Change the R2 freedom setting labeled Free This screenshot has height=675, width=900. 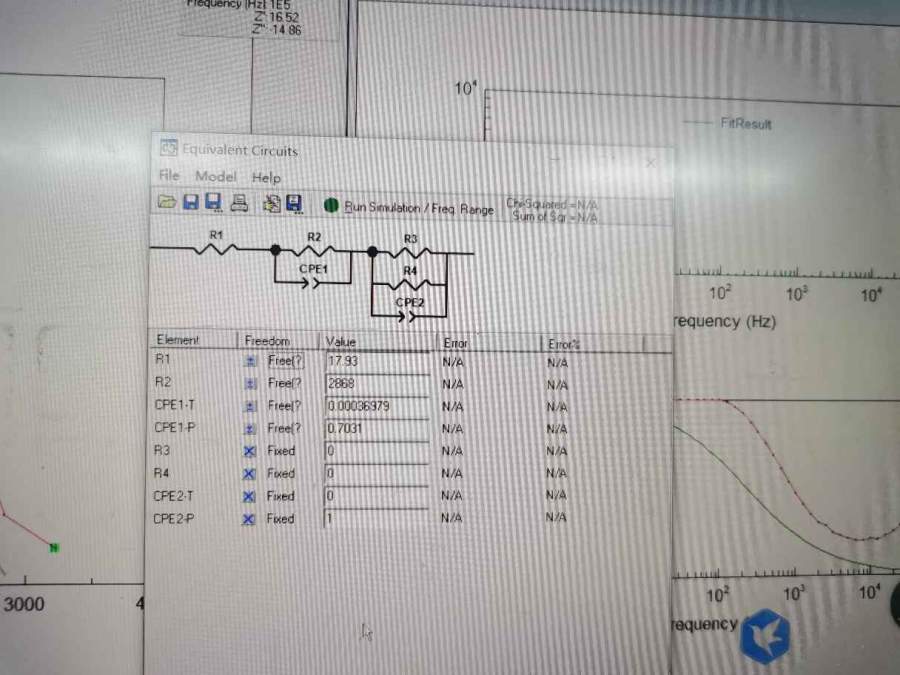284,383
